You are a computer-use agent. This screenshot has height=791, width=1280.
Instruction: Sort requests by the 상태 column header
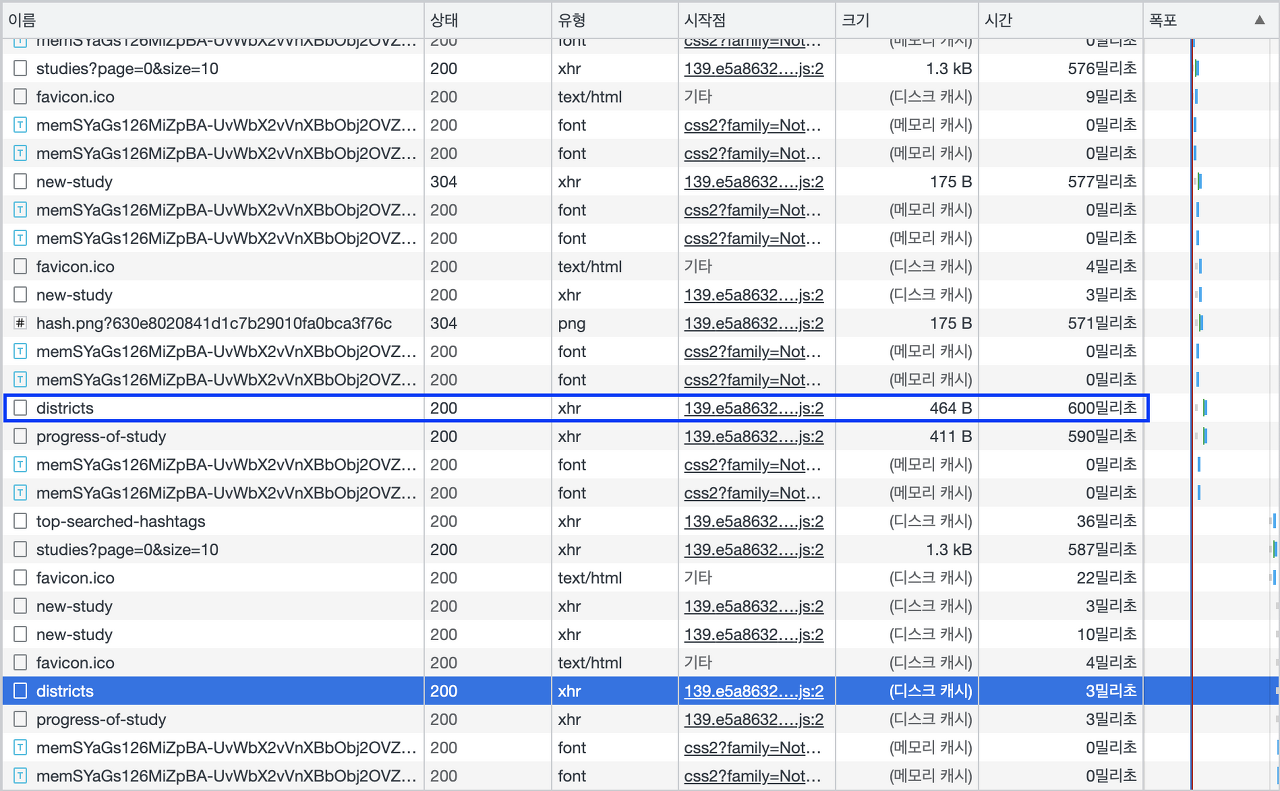coord(488,20)
